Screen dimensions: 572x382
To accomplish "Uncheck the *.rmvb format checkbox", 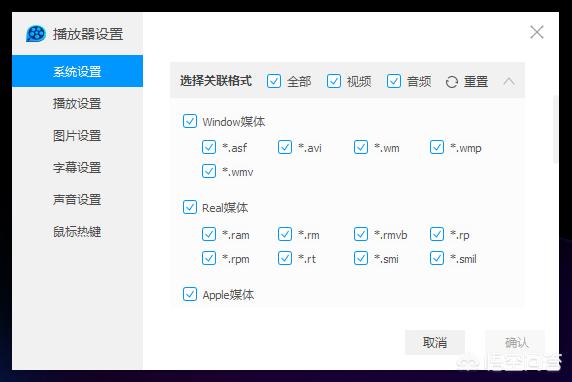I will click(361, 234).
